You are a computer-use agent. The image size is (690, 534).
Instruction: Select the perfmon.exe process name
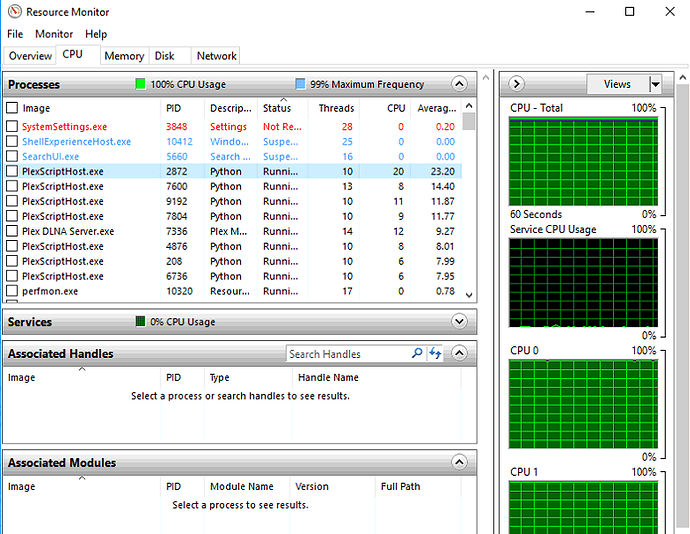(x=50, y=291)
